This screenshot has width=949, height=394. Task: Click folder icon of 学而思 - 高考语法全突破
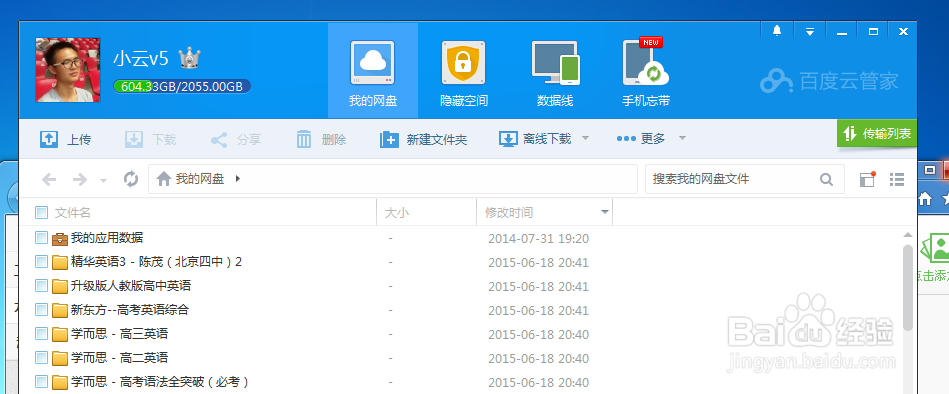(x=59, y=383)
